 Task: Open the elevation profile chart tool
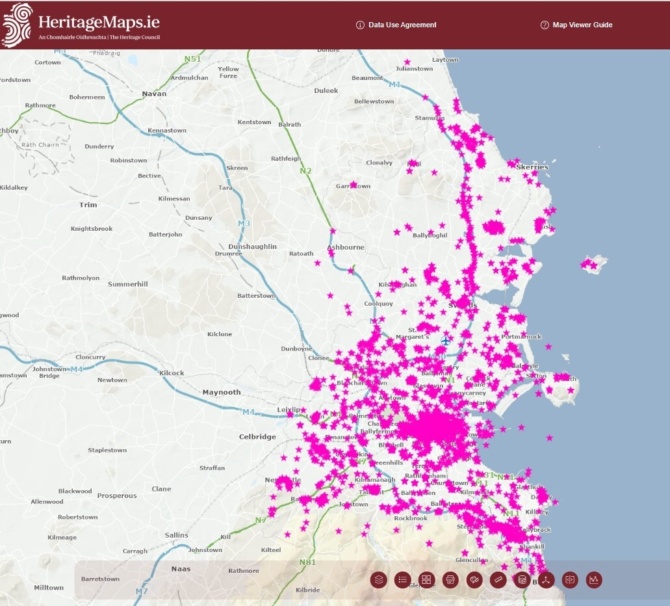(594, 580)
